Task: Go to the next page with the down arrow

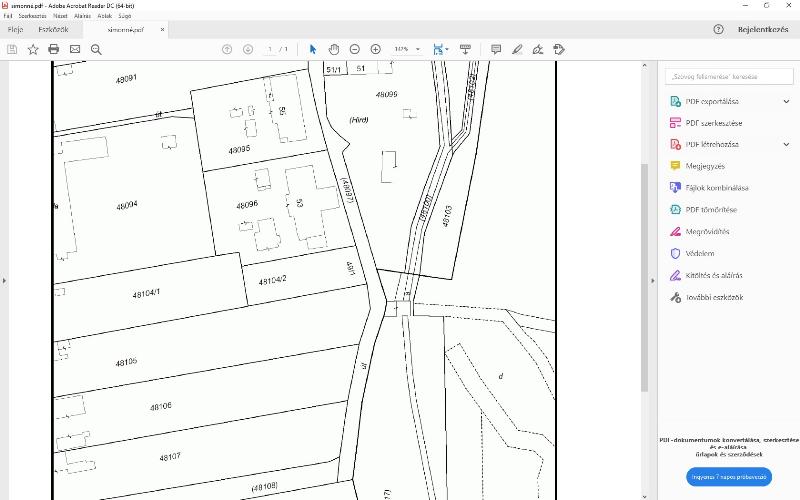Action: point(248,49)
